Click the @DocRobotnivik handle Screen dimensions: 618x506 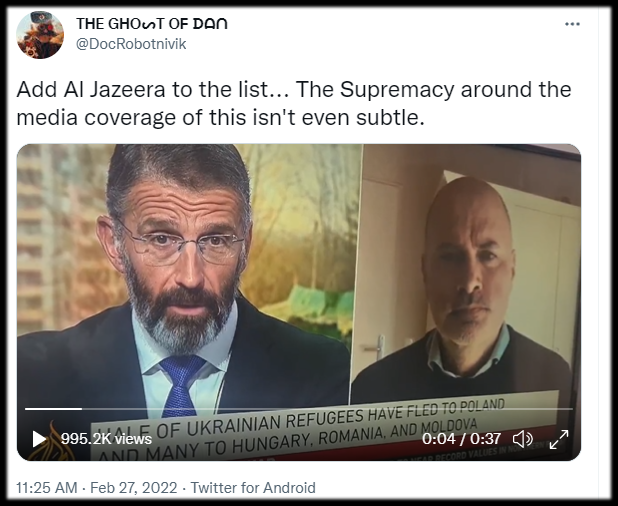[131, 44]
